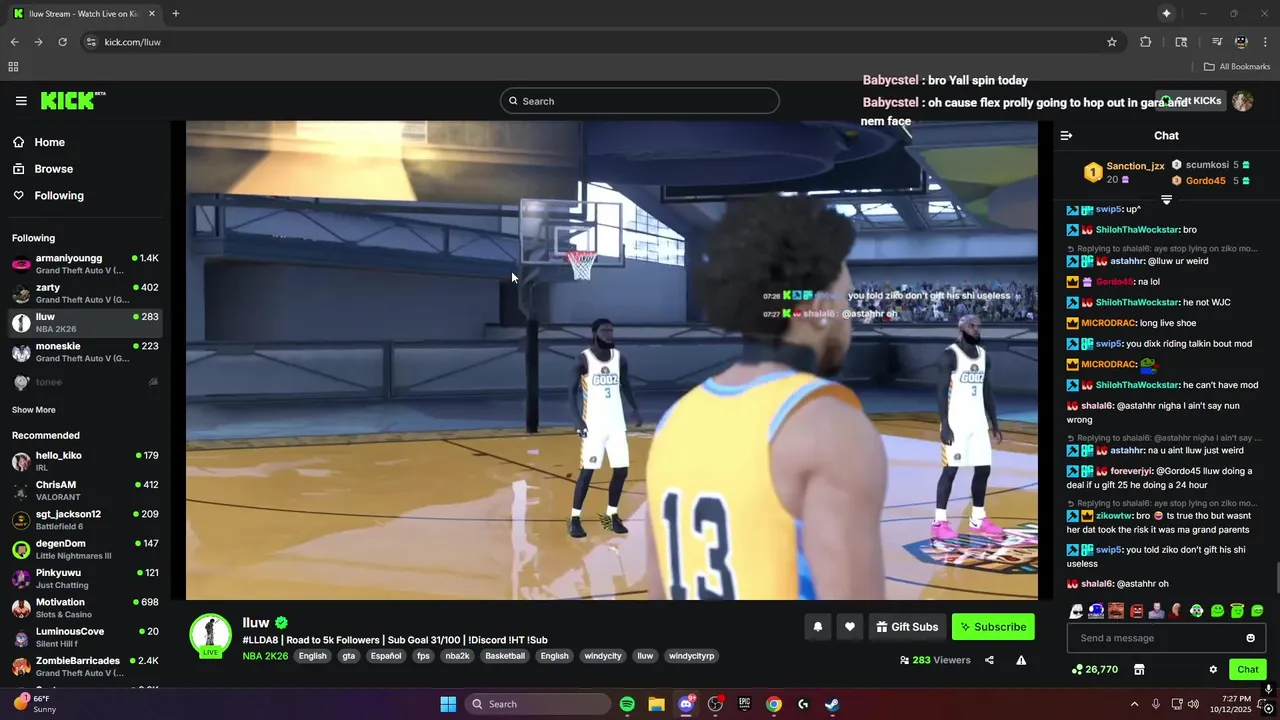Open user profile avatar at top right
The width and height of the screenshot is (1280, 720).
[1243, 101]
